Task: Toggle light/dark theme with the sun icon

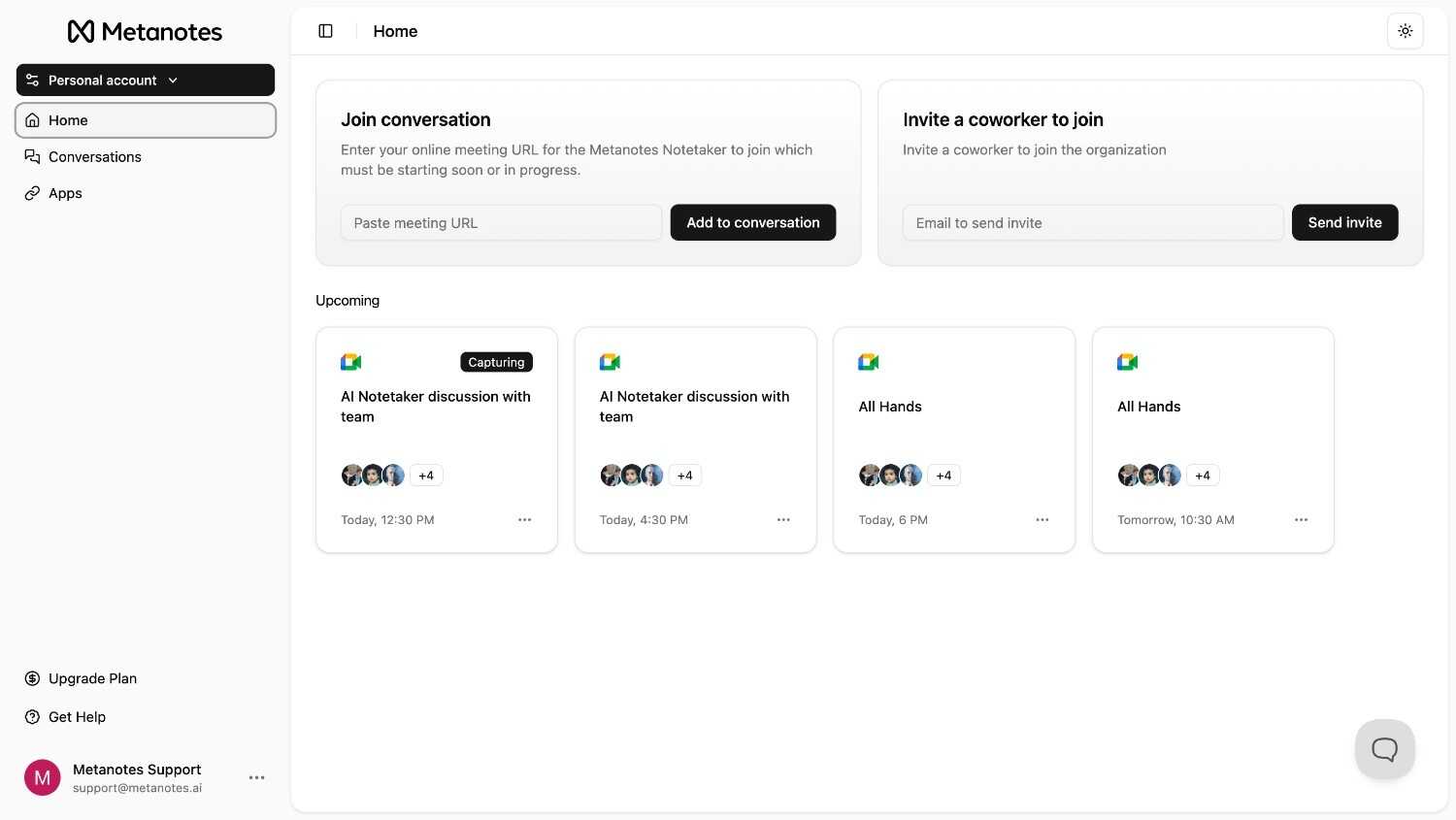Action: coord(1405,30)
